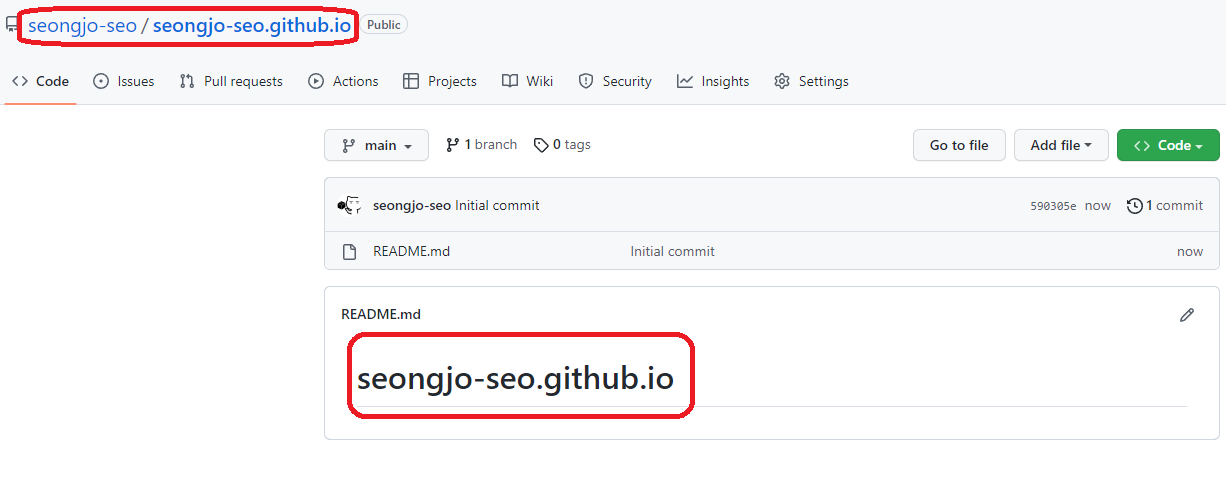Viewport: 1226px width, 497px height.
Task: Click the Public visibility badge
Action: click(x=384, y=25)
